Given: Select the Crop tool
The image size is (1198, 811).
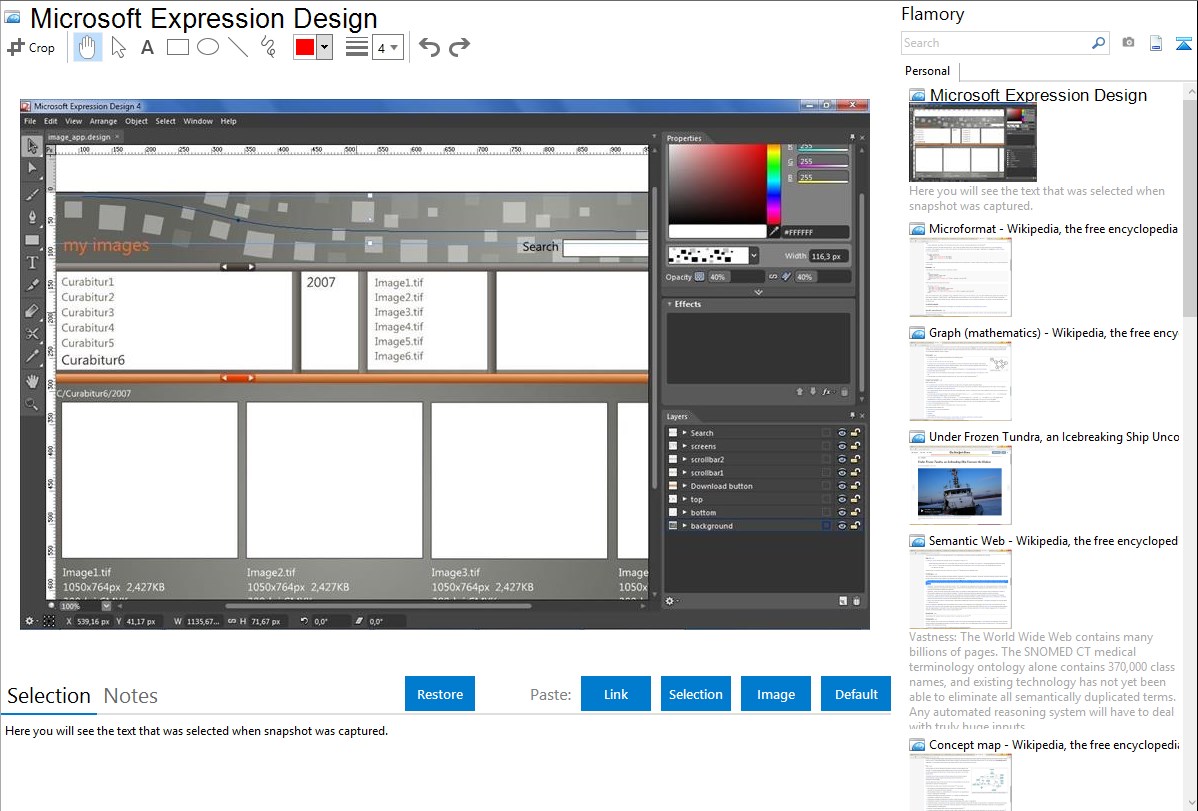Looking at the screenshot, I should [x=31, y=47].
